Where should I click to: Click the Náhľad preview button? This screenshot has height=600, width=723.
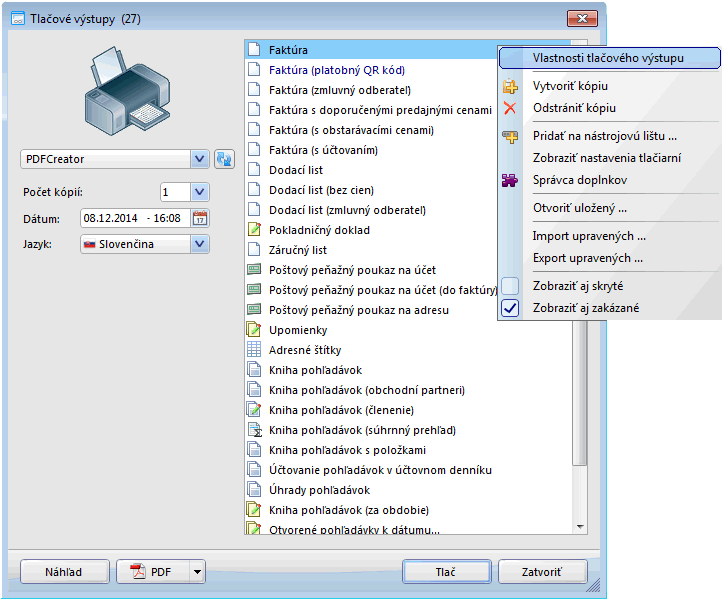click(64, 572)
